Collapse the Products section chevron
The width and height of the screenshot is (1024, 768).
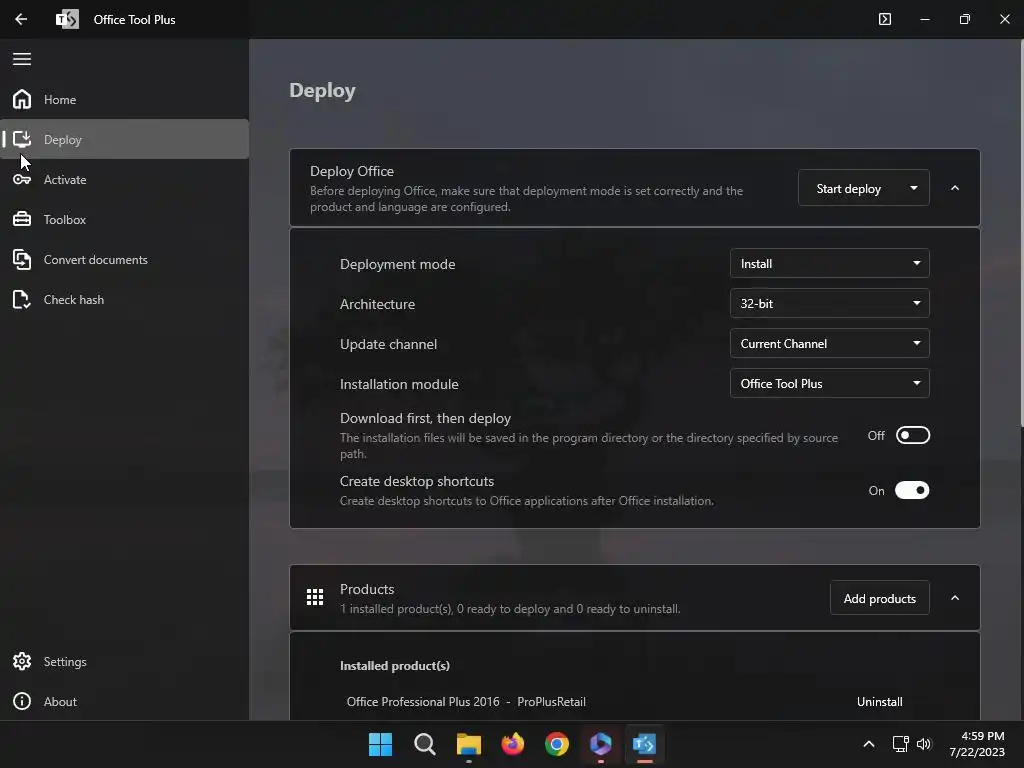(x=955, y=598)
